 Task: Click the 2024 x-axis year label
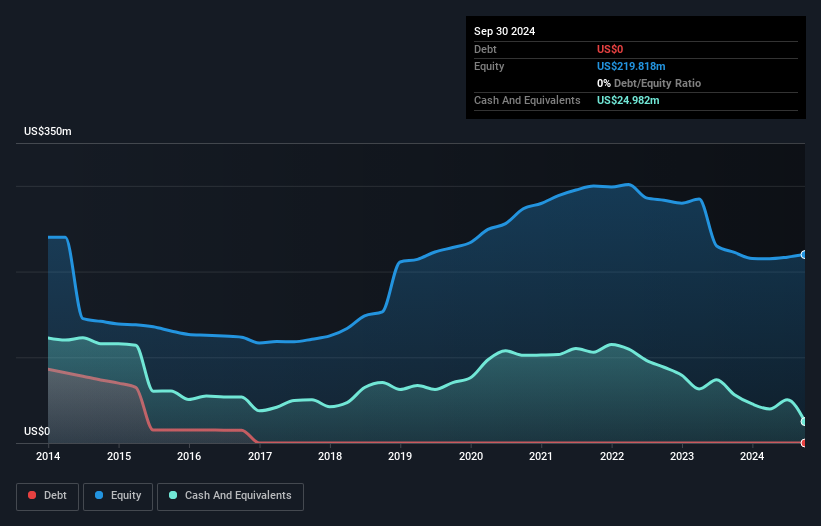(752, 457)
